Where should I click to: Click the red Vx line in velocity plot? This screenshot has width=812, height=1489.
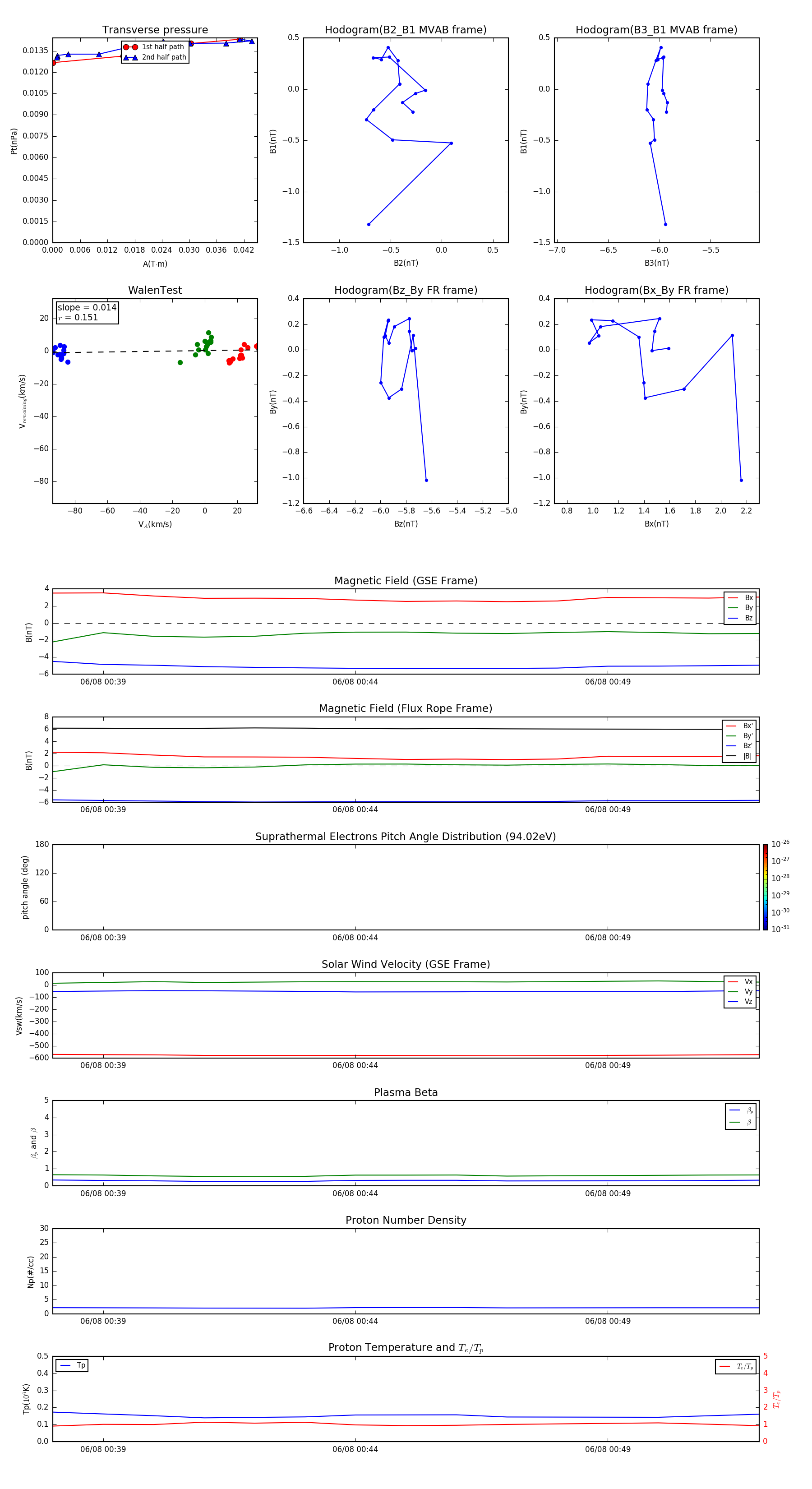tap(406, 1055)
